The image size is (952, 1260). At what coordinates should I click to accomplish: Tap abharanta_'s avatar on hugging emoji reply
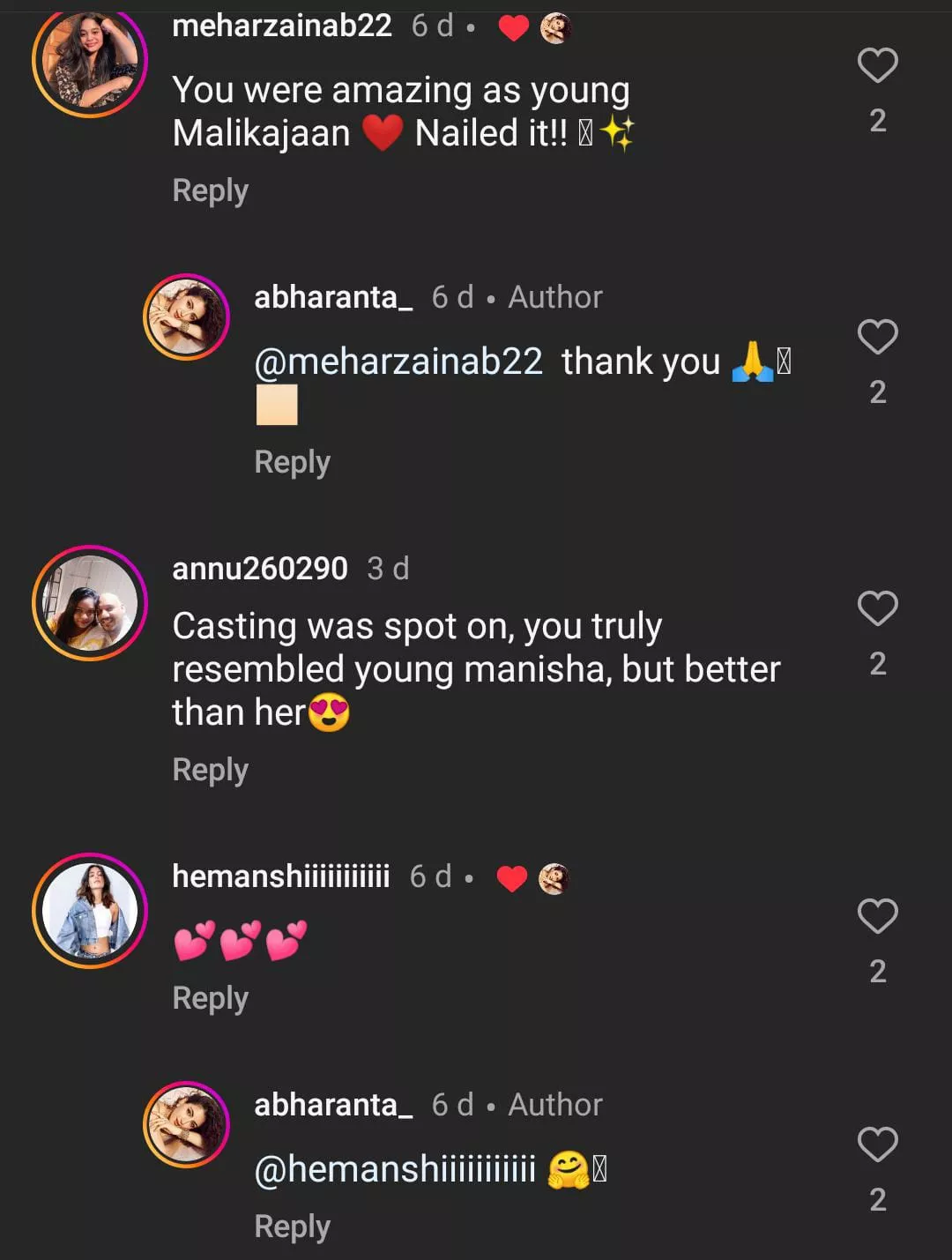point(186,1124)
